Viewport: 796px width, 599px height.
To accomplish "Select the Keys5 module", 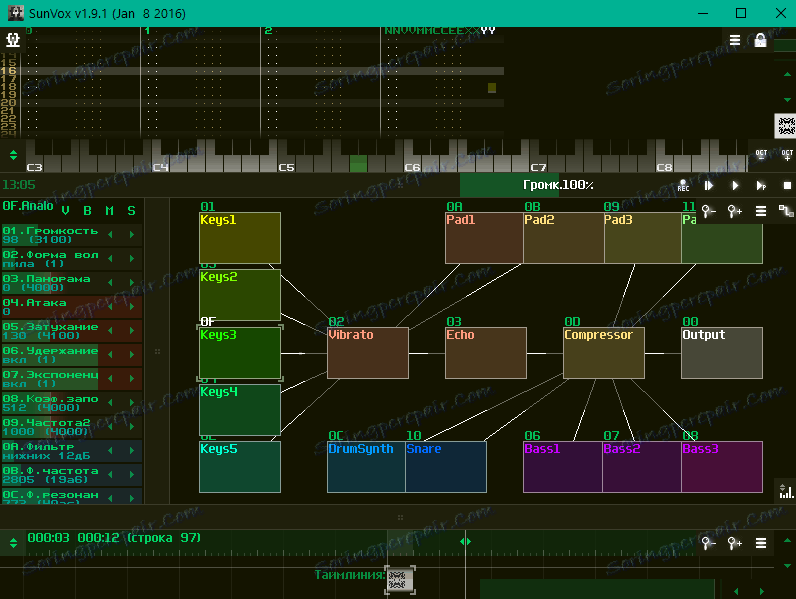I will click(240, 467).
